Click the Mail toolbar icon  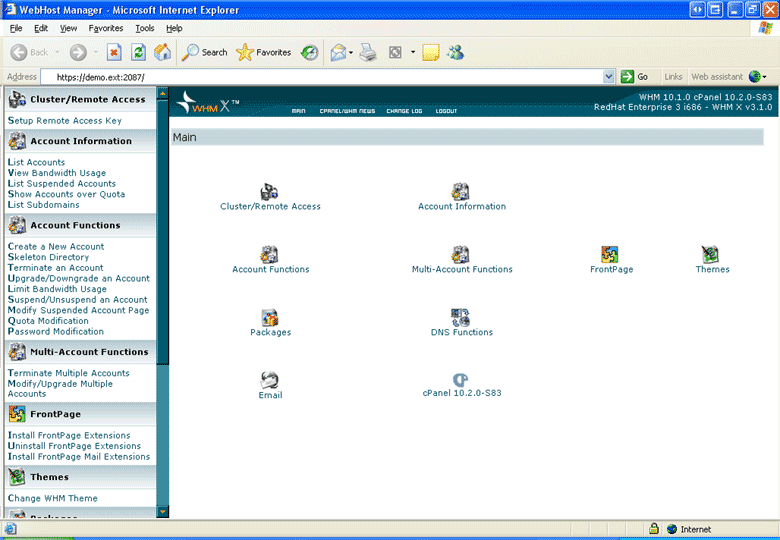click(x=338, y=52)
